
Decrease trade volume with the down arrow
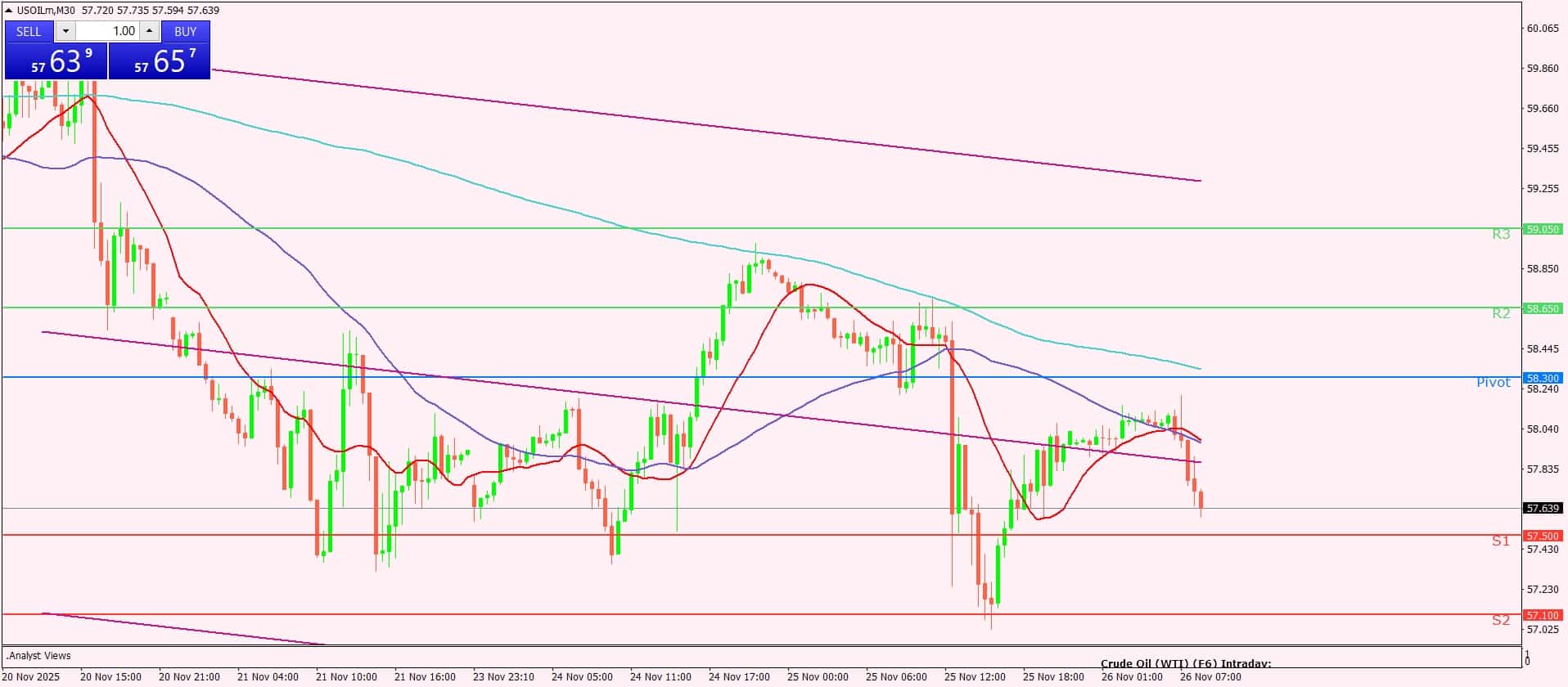click(66, 31)
